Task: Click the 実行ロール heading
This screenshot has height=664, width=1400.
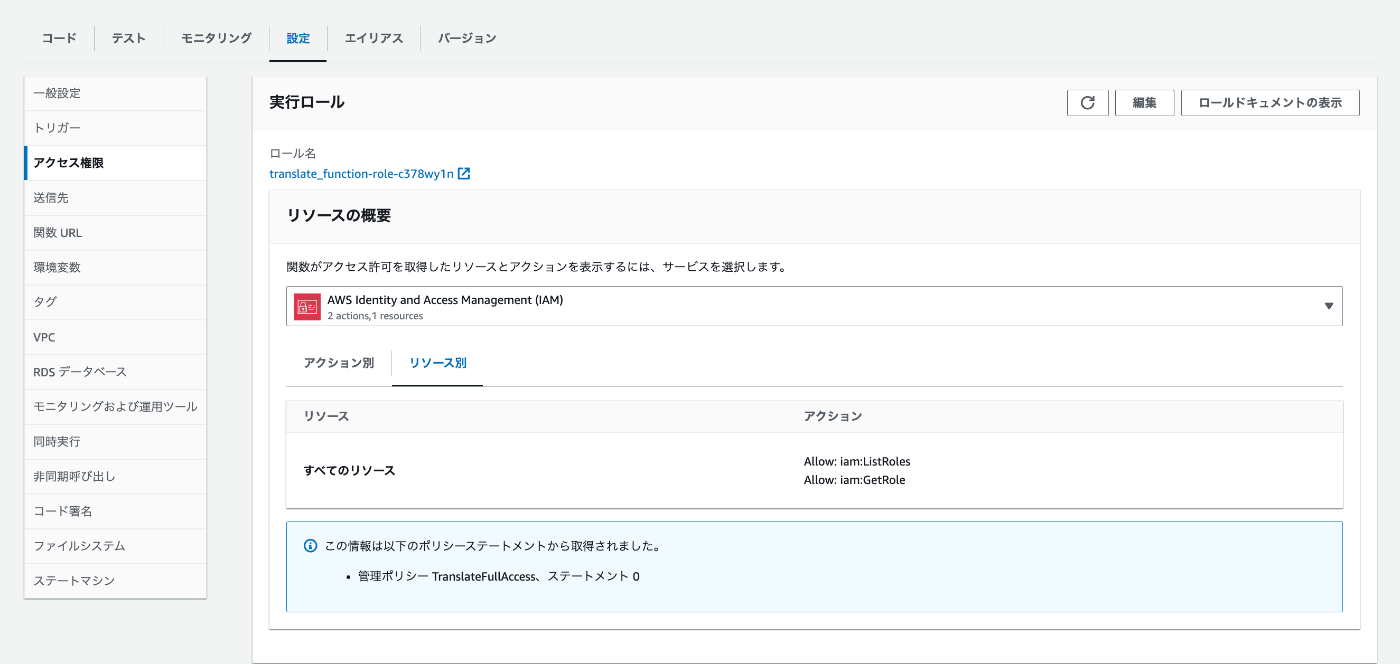Action: pyautogui.click(x=307, y=102)
